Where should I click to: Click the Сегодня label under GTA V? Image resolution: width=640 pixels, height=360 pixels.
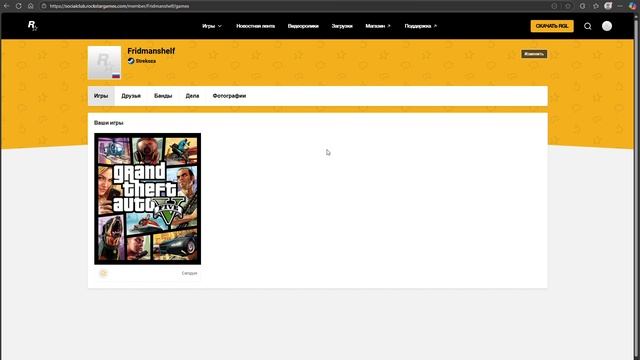189,273
